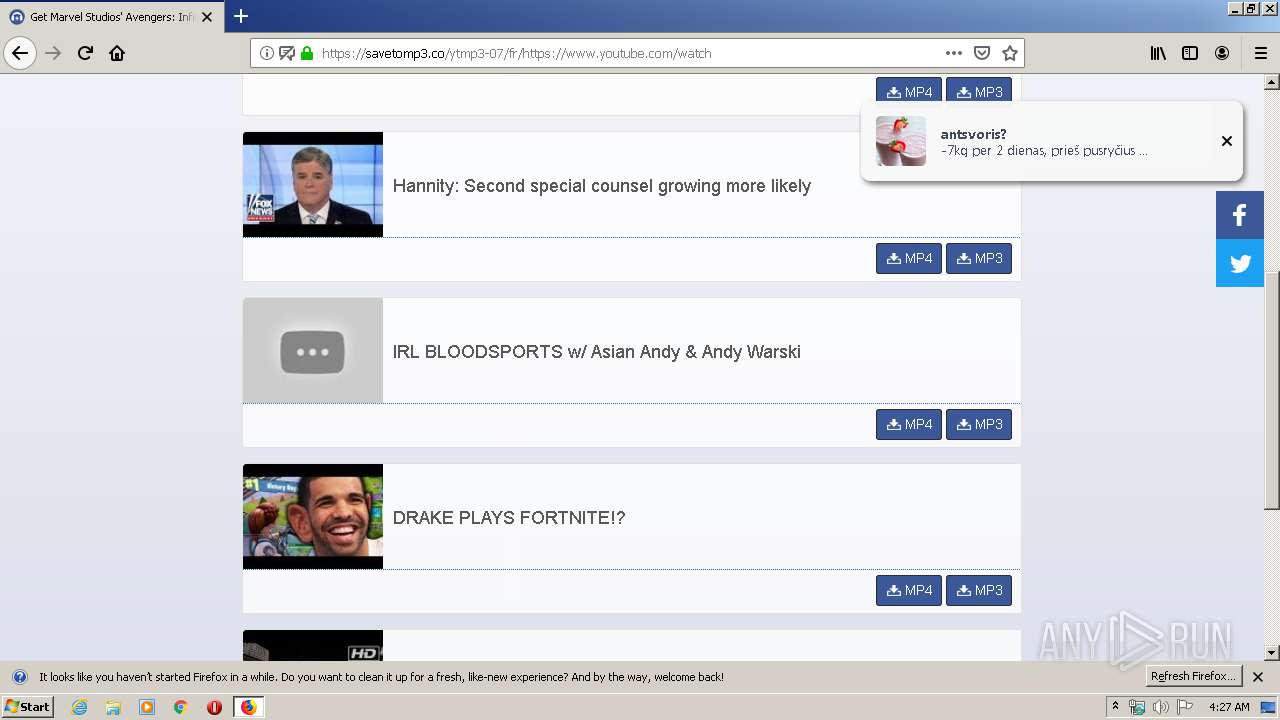
Task: Click title 'Hannity: Second special counsel growing more likely'
Action: click(602, 186)
